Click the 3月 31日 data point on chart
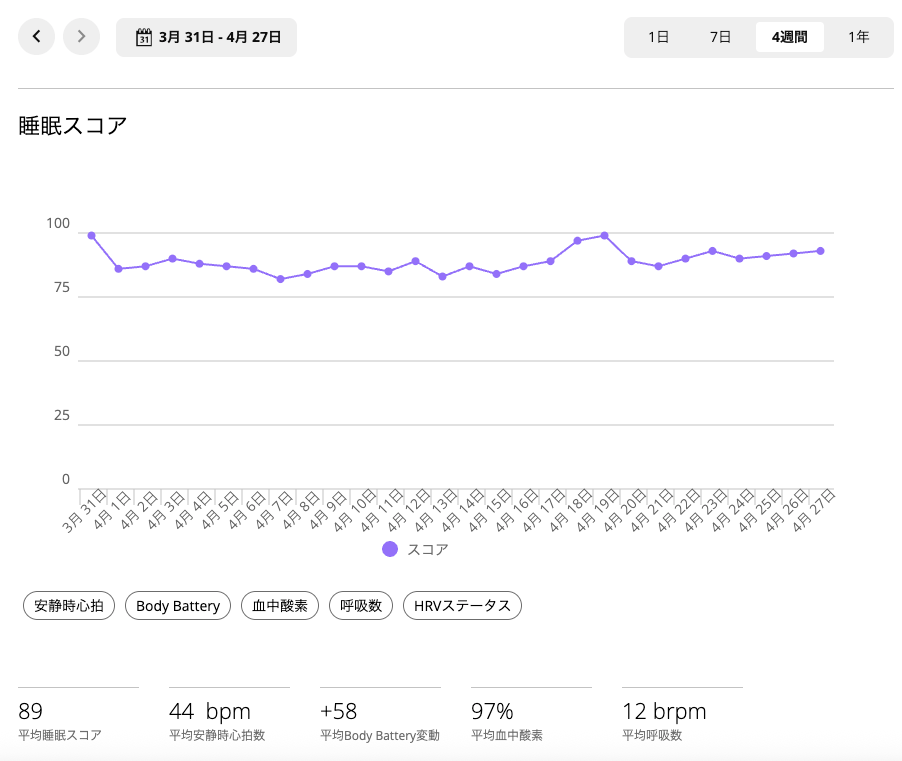 pos(91,236)
